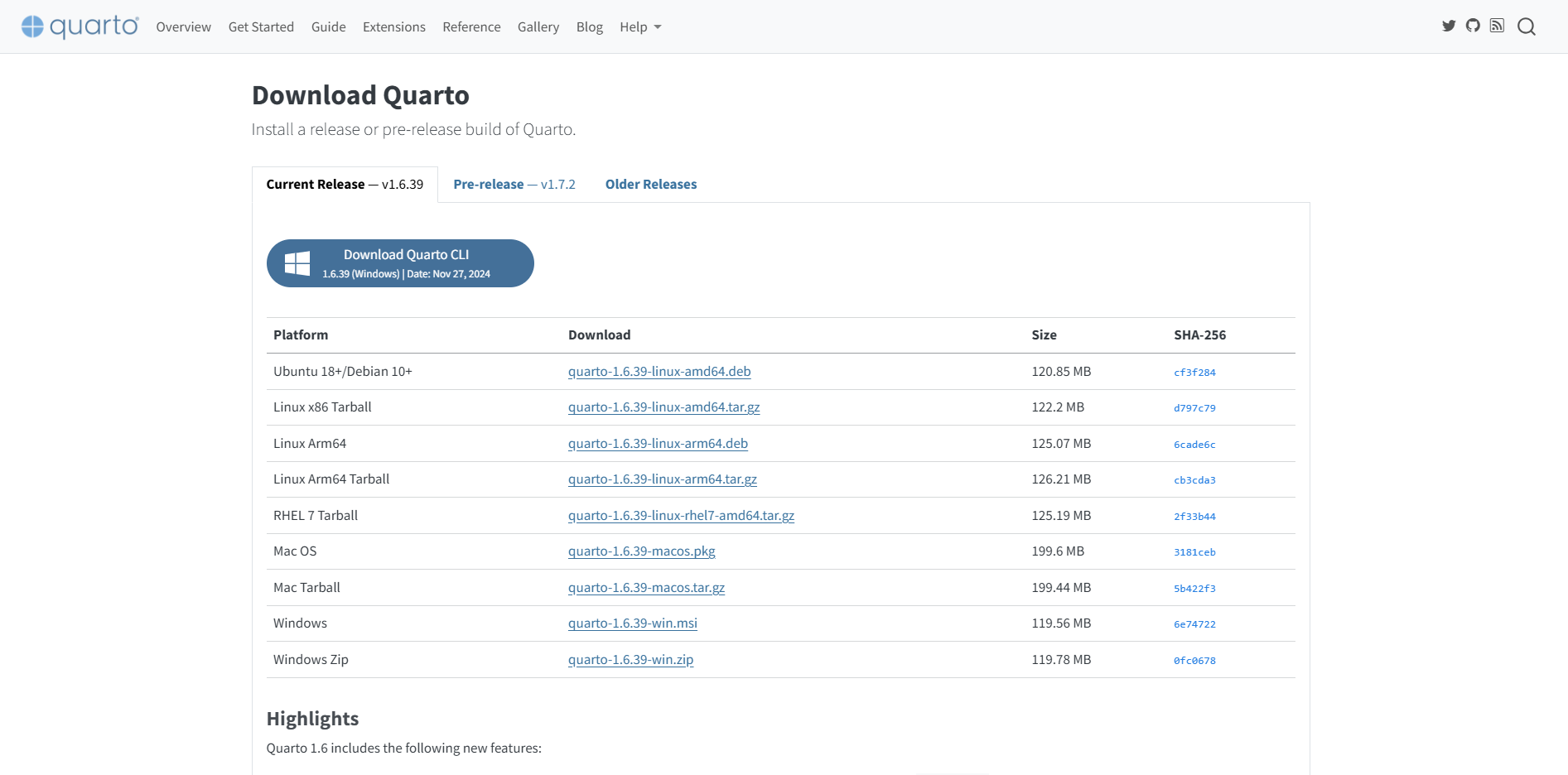Open the Guide nav item

click(x=329, y=27)
